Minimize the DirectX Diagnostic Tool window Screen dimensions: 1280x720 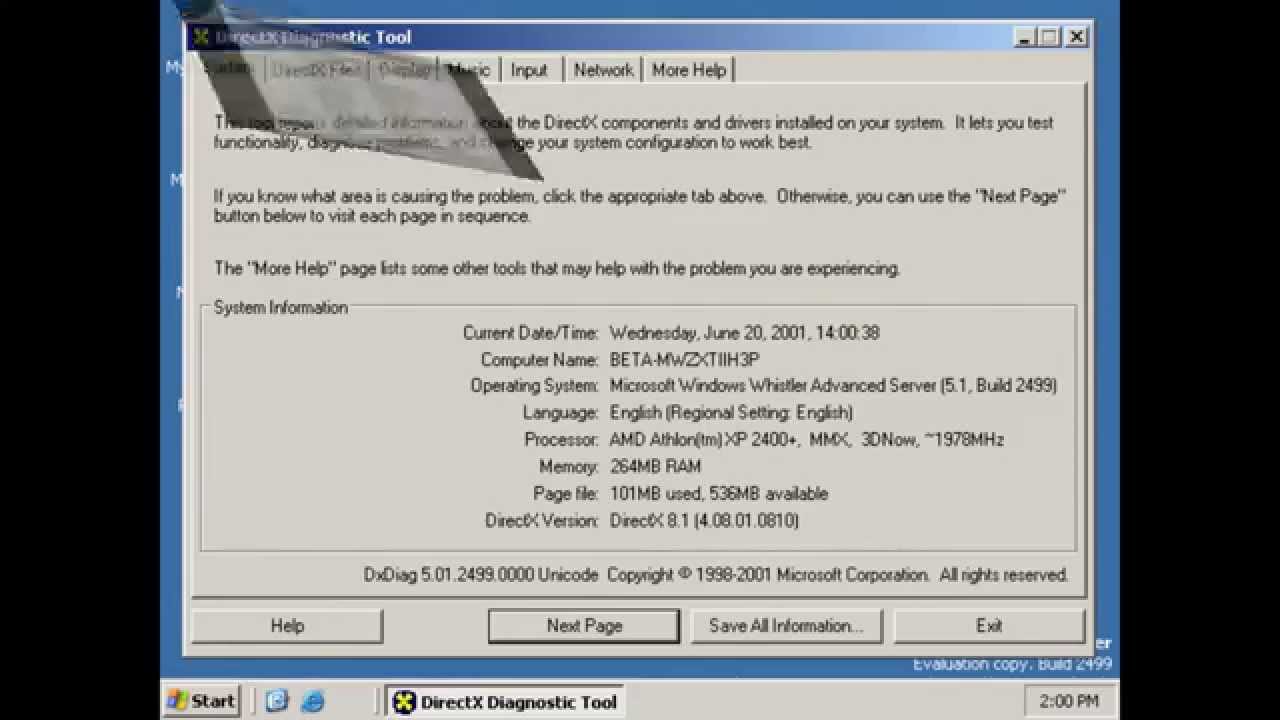[1024, 37]
